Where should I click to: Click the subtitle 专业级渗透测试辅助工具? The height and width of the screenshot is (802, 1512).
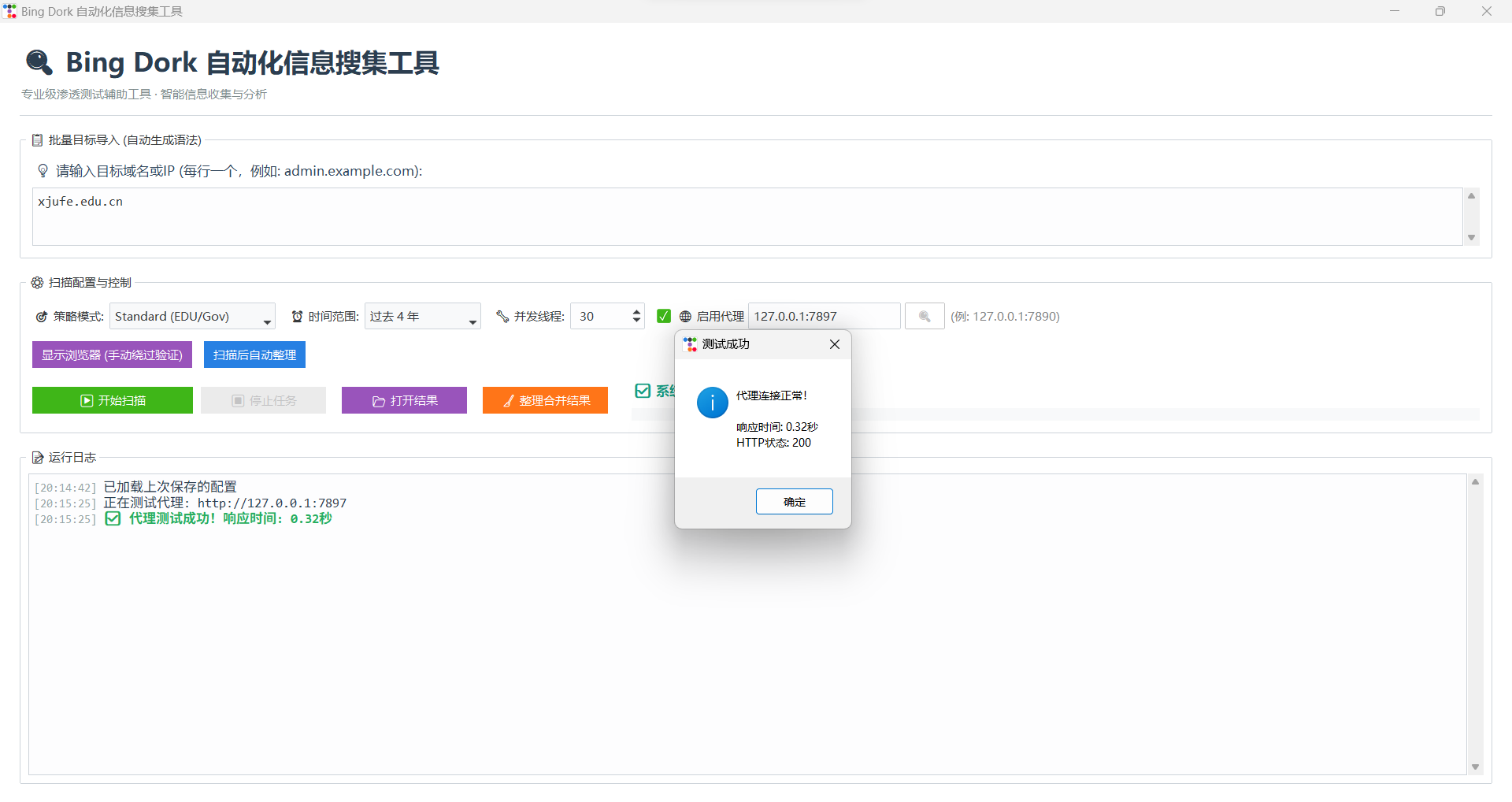(86, 95)
